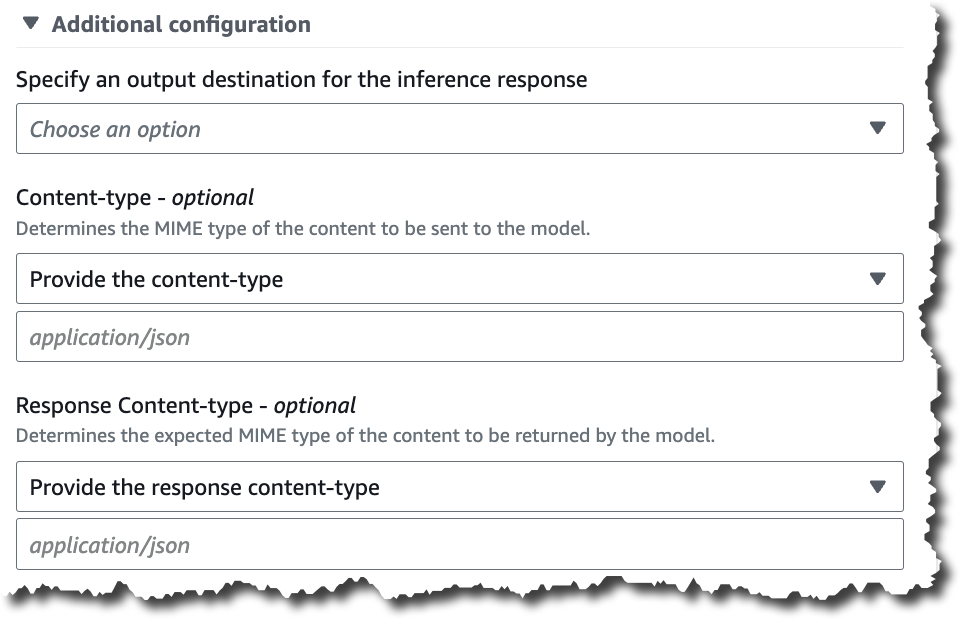Click the 'Provide the content-type' selected text
This screenshot has height=620, width=962.
[156, 279]
